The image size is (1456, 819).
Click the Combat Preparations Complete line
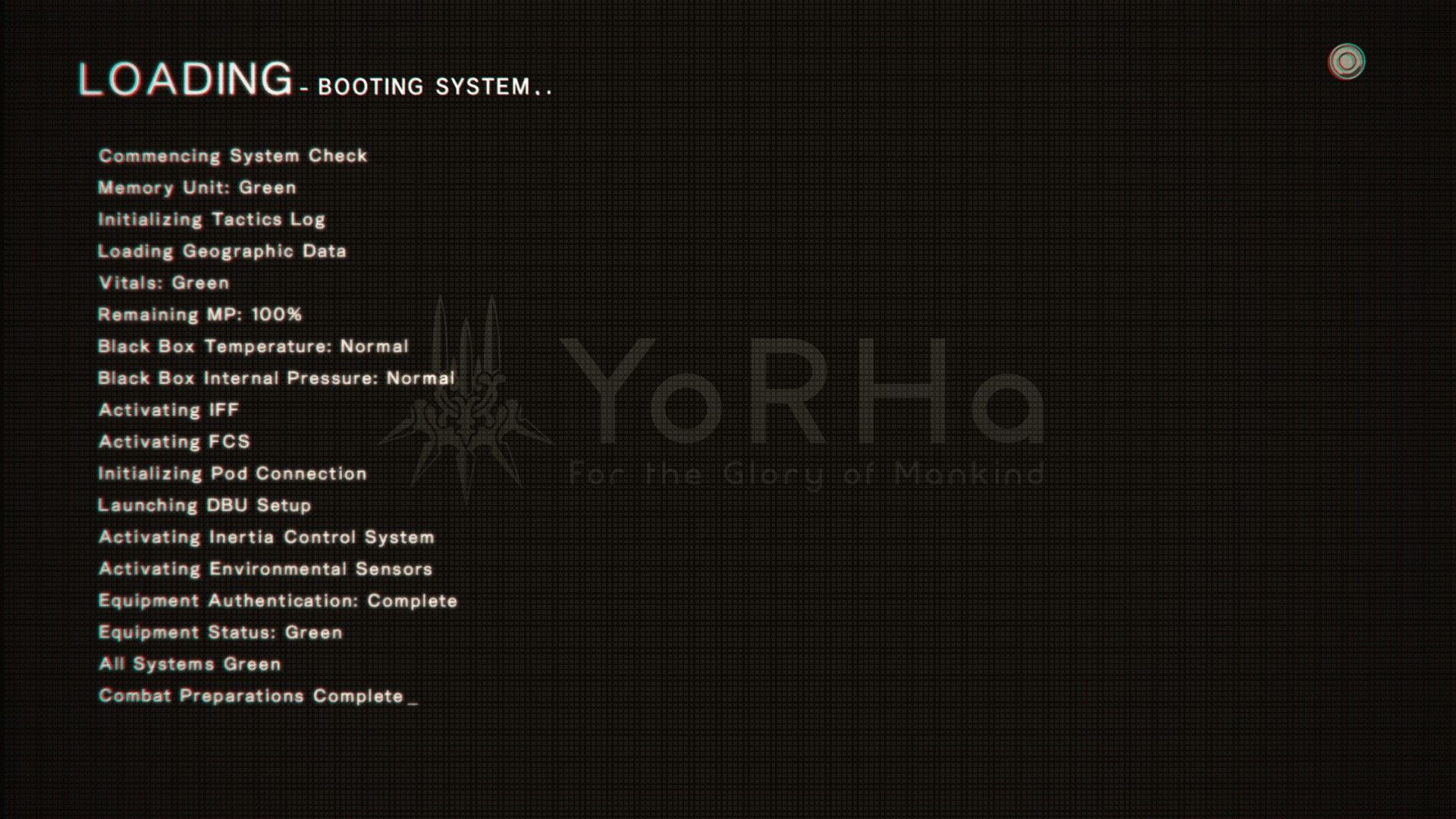pyautogui.click(x=252, y=696)
